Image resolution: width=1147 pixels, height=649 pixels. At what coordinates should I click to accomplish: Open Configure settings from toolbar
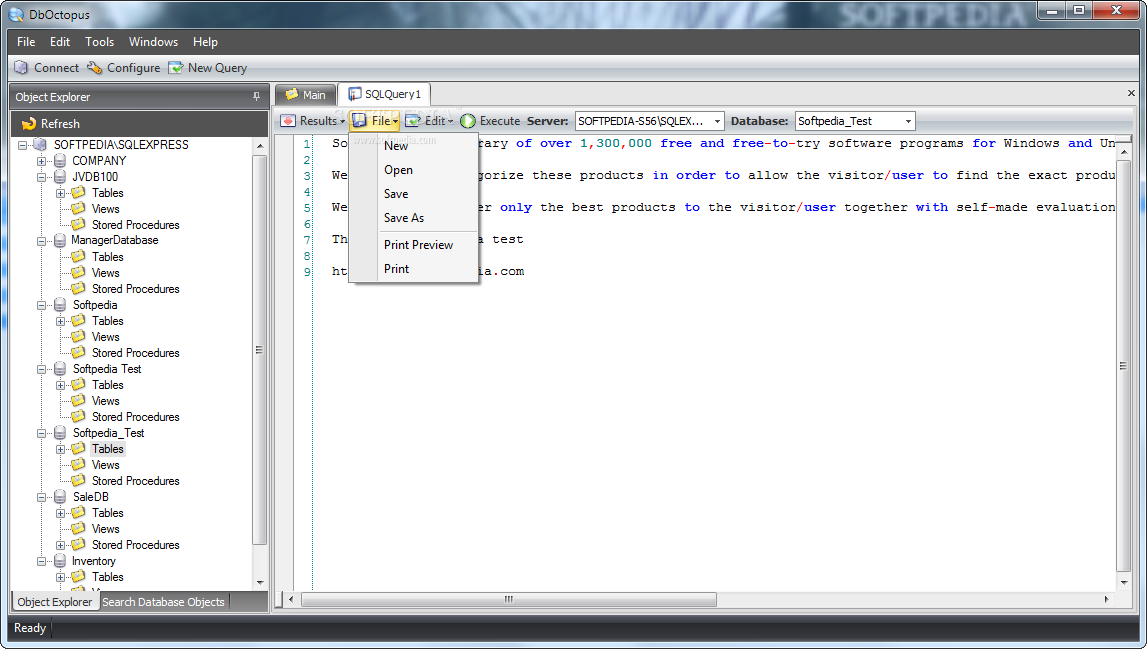point(124,67)
